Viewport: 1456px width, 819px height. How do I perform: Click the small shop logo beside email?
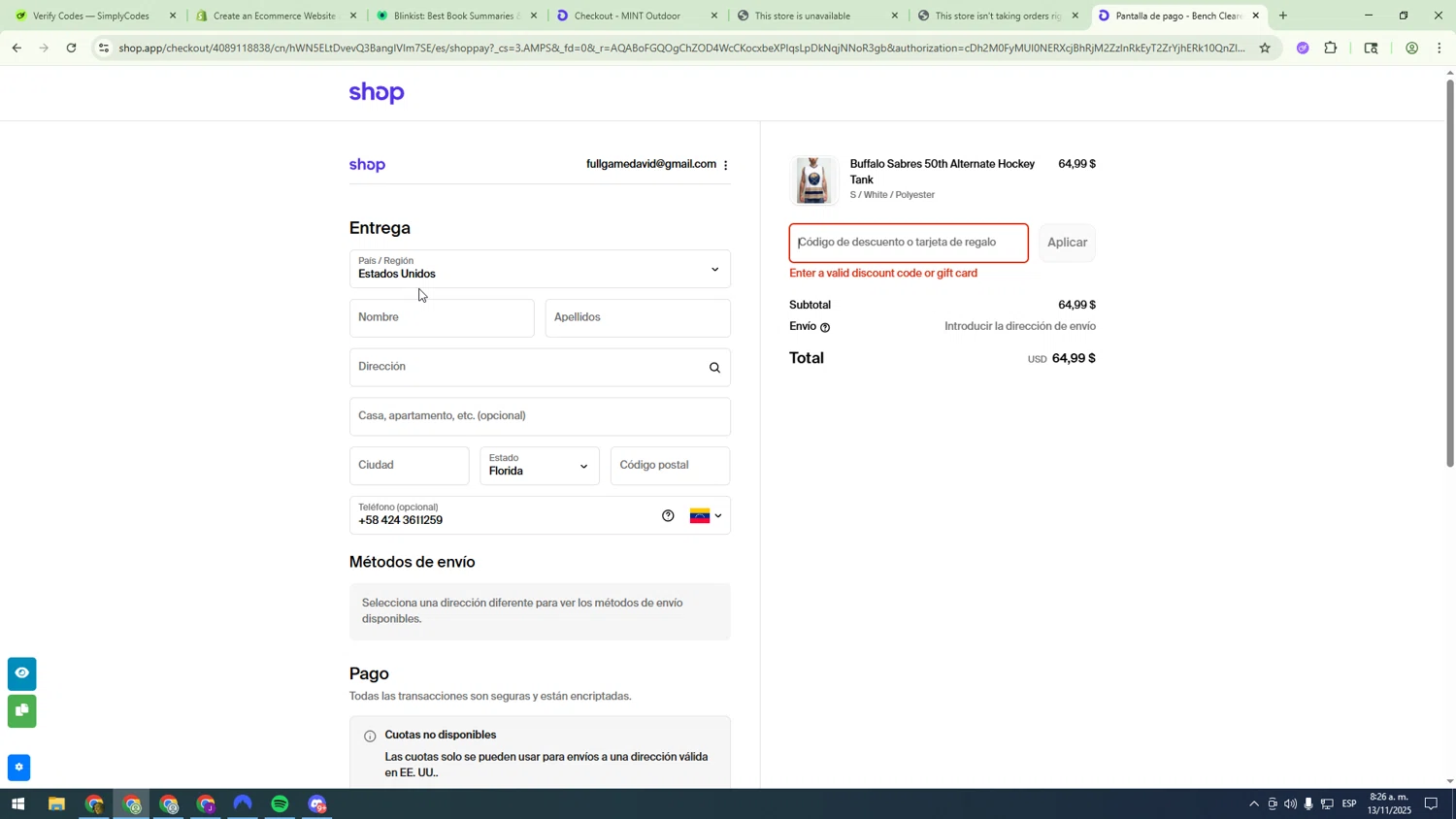pos(368,165)
